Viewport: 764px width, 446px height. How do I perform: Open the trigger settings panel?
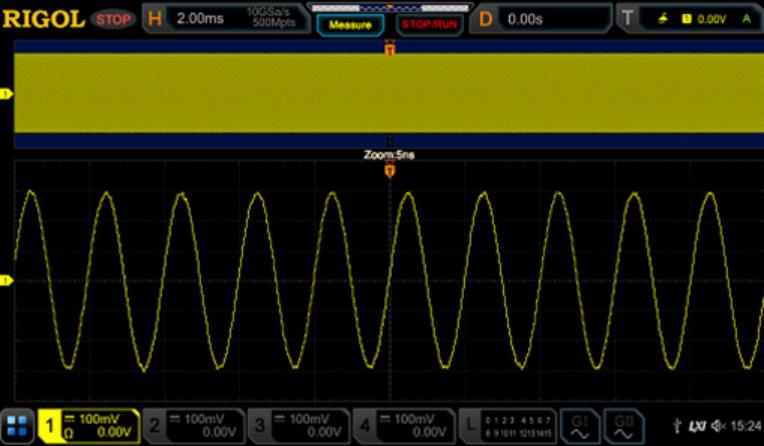[x=688, y=20]
